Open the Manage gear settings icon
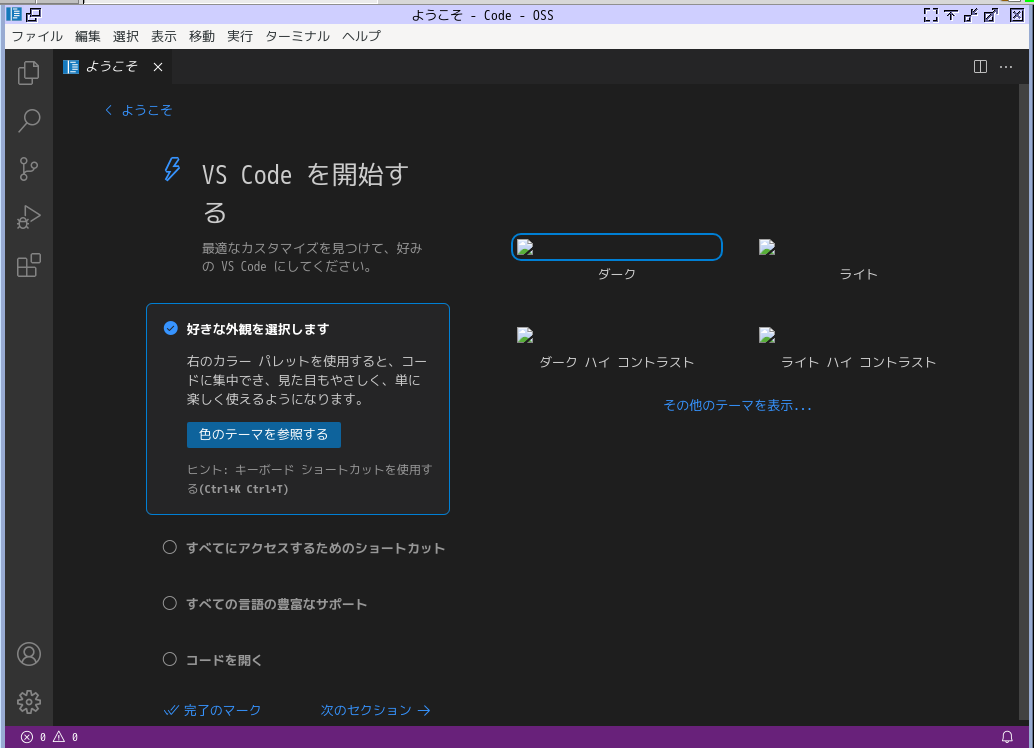The width and height of the screenshot is (1034, 748). pos(28,702)
